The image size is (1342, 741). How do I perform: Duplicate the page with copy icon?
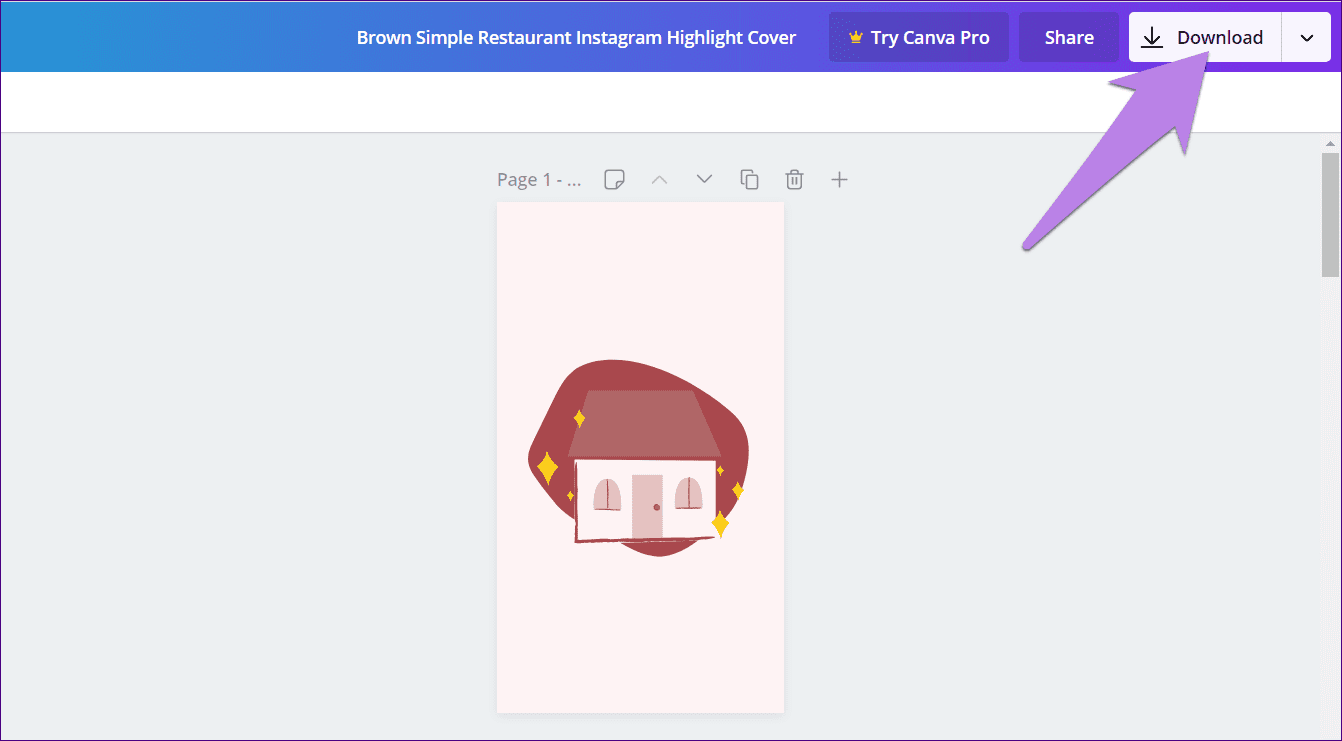click(749, 180)
